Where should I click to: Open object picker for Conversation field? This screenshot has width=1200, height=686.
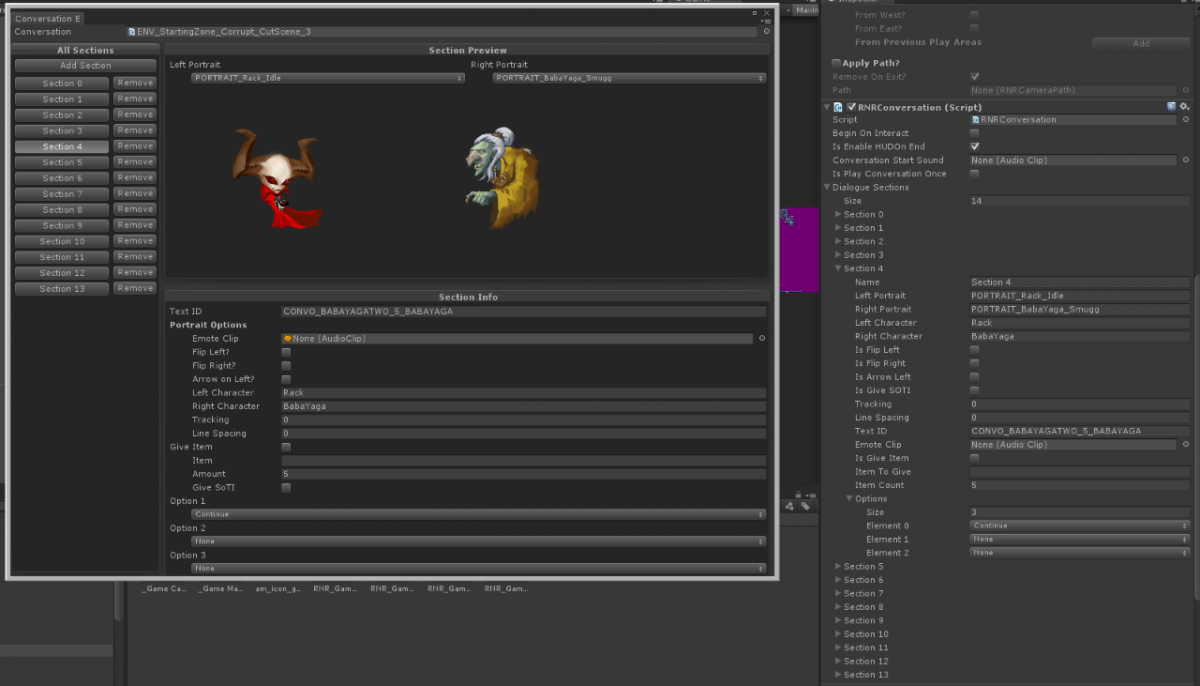(766, 32)
